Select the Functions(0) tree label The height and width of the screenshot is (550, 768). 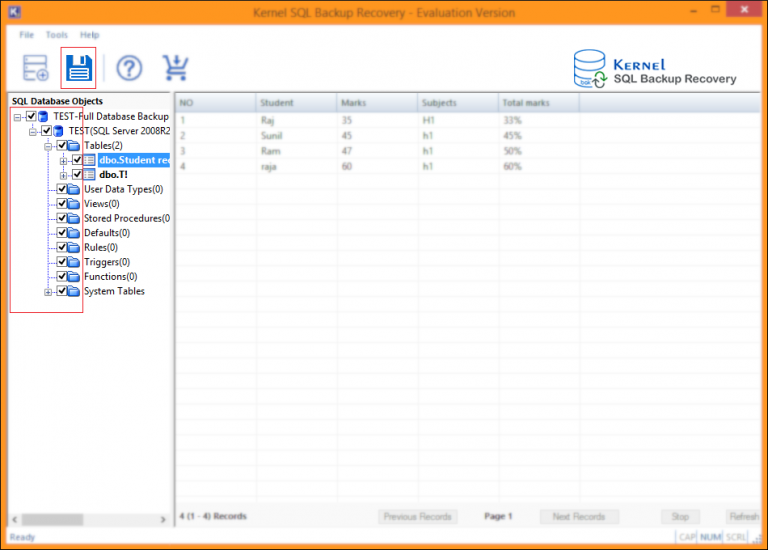click(x=111, y=277)
